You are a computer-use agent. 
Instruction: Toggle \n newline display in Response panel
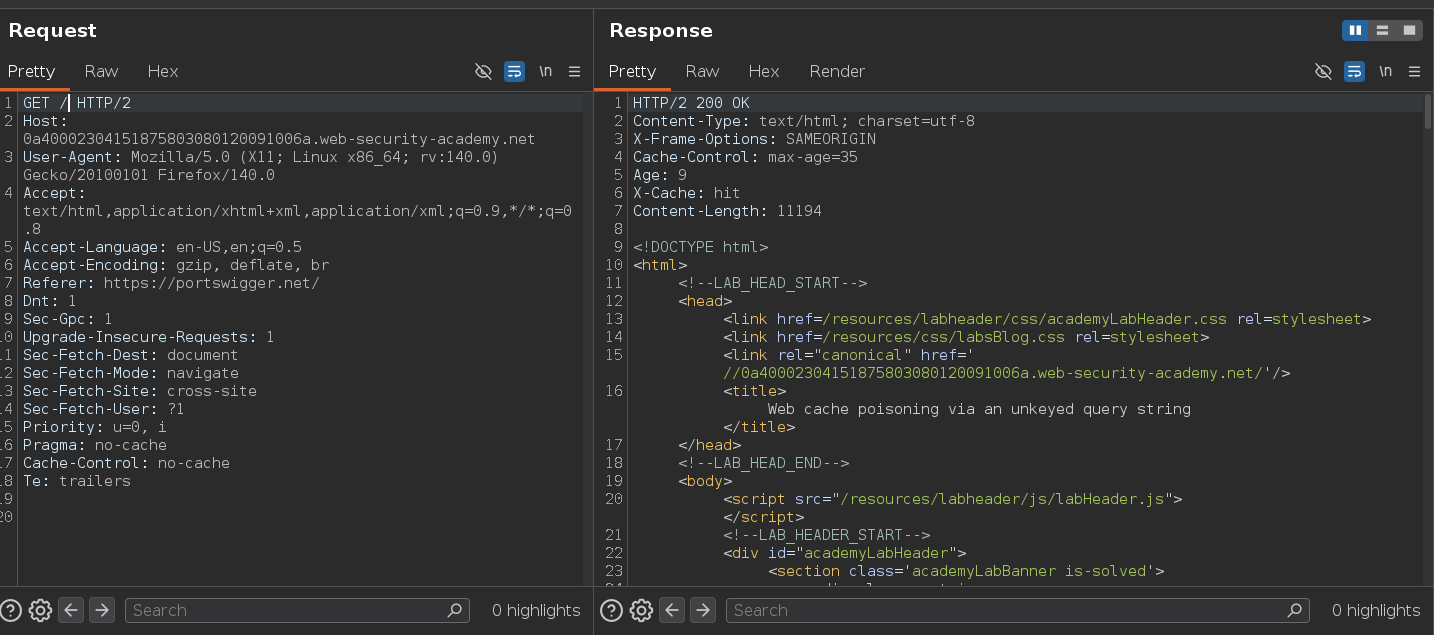[x=1385, y=71]
